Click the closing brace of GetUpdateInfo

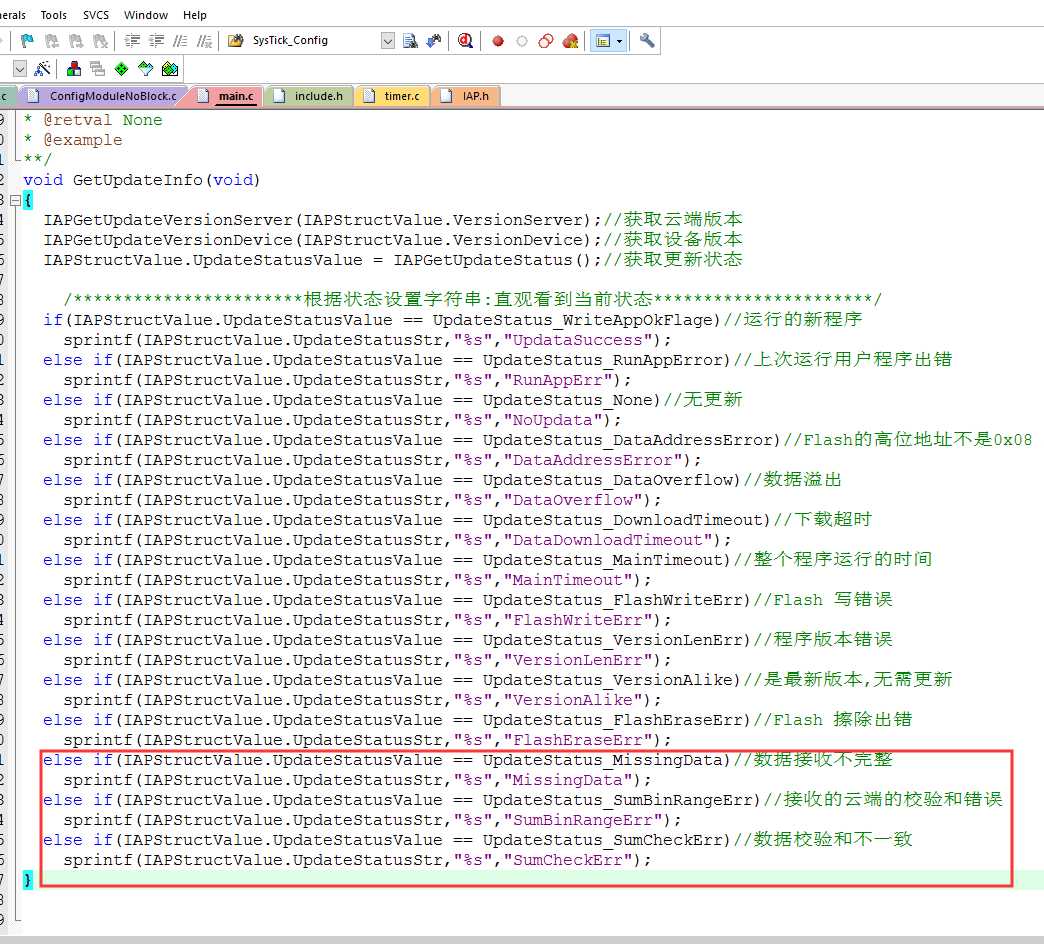pos(27,879)
